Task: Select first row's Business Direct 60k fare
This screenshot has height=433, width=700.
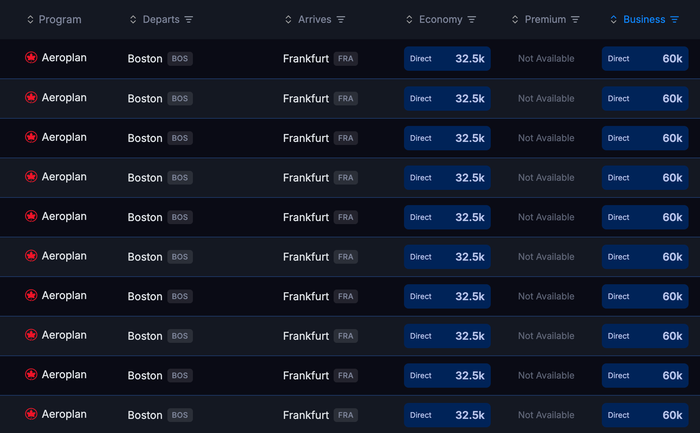Action: [645, 58]
